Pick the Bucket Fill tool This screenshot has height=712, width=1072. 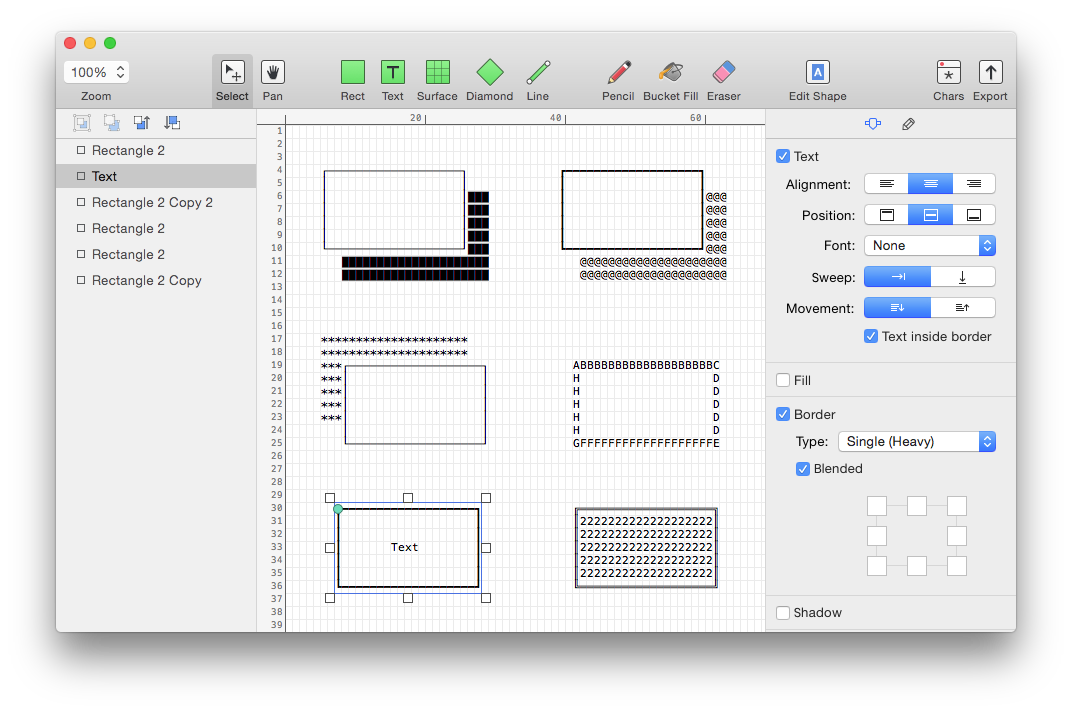(670, 73)
